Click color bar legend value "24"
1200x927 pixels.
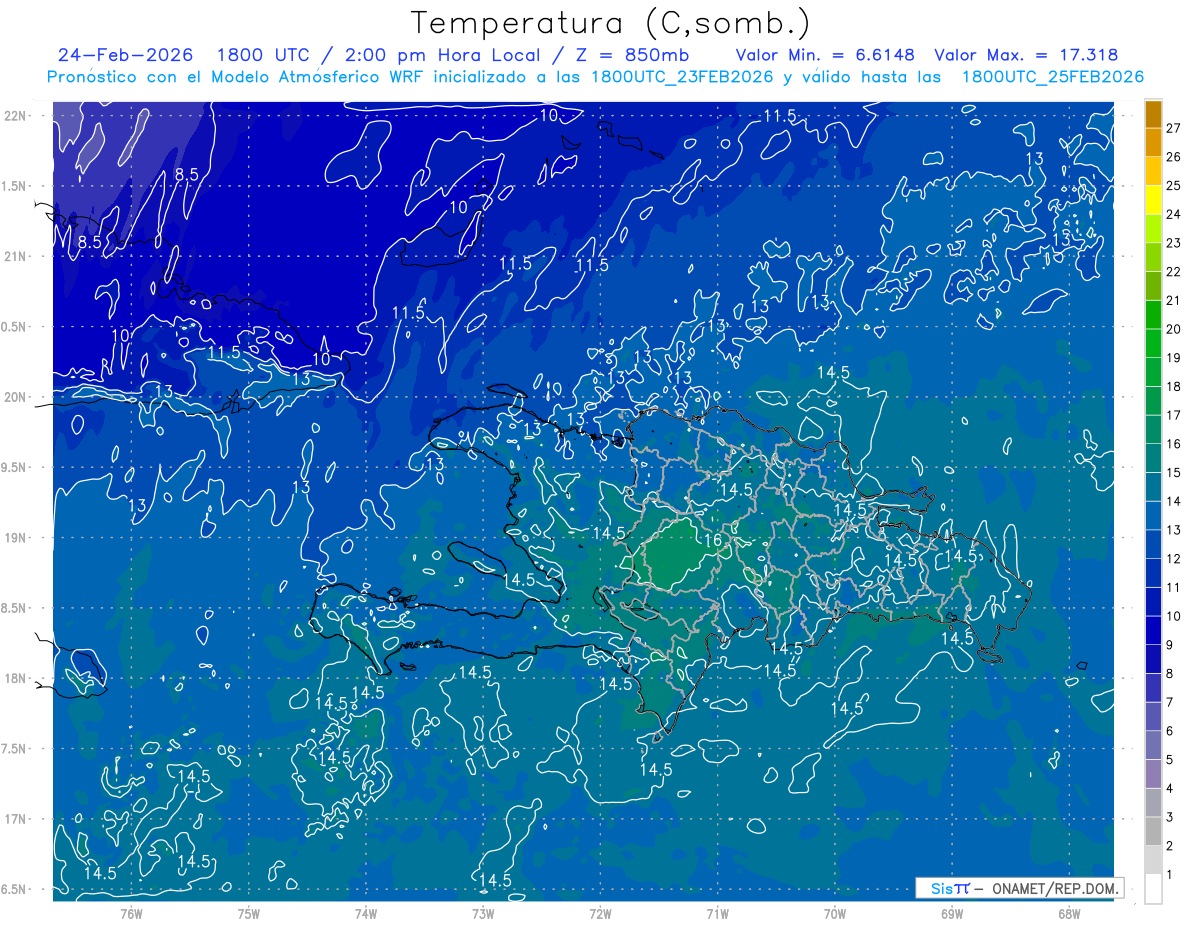tap(1174, 215)
